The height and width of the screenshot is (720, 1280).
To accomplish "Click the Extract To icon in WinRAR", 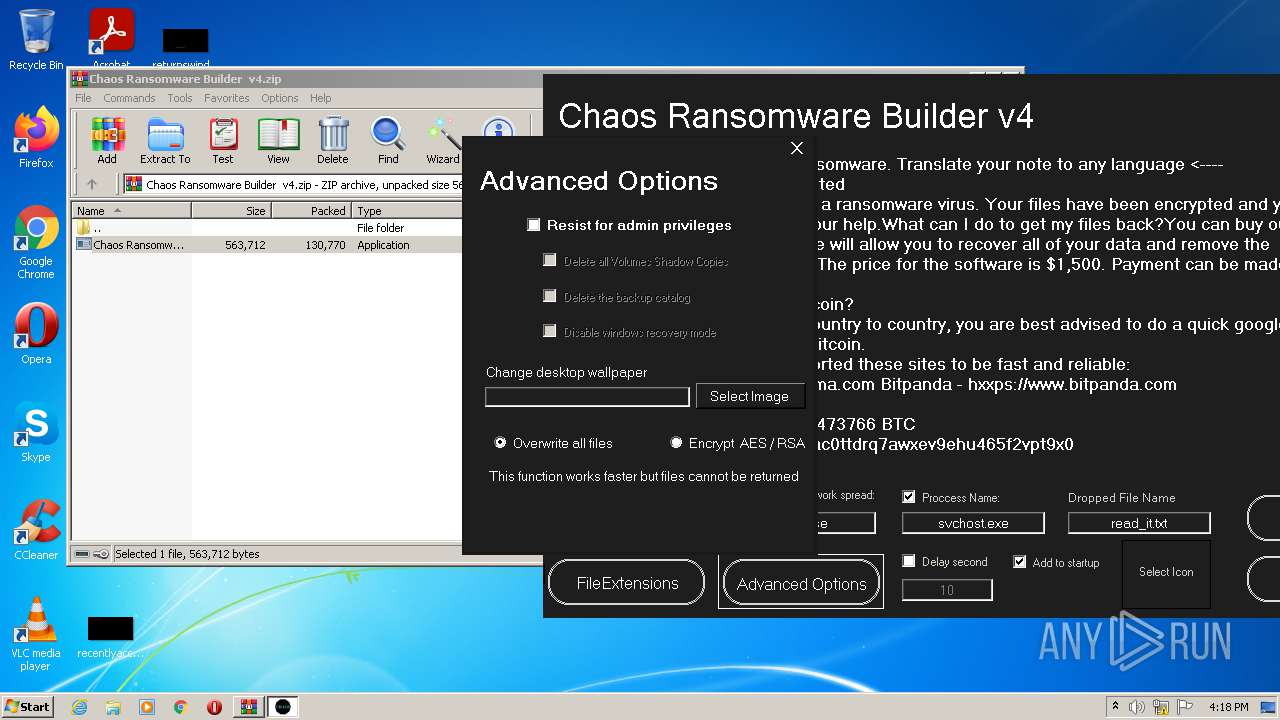I will coord(165,141).
